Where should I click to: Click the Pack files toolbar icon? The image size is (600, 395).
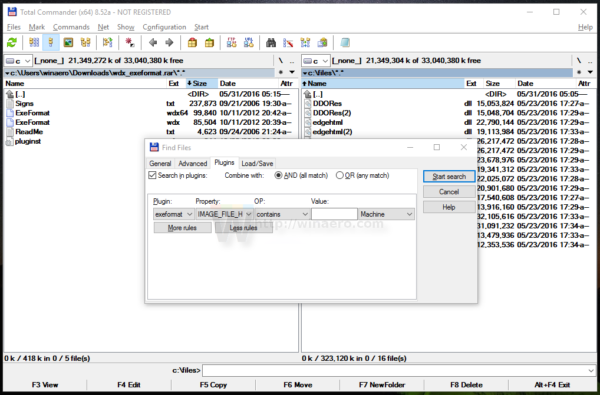(x=192, y=42)
